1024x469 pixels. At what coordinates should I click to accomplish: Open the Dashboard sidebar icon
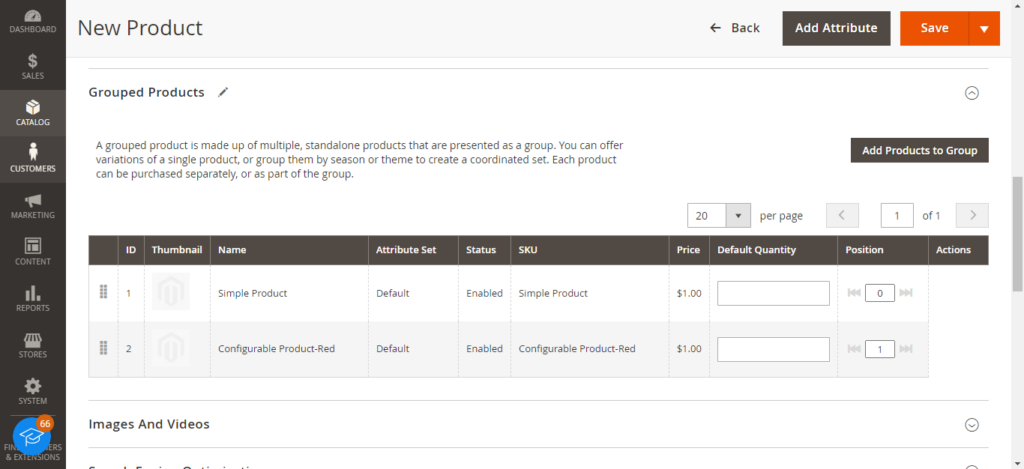click(x=33, y=22)
